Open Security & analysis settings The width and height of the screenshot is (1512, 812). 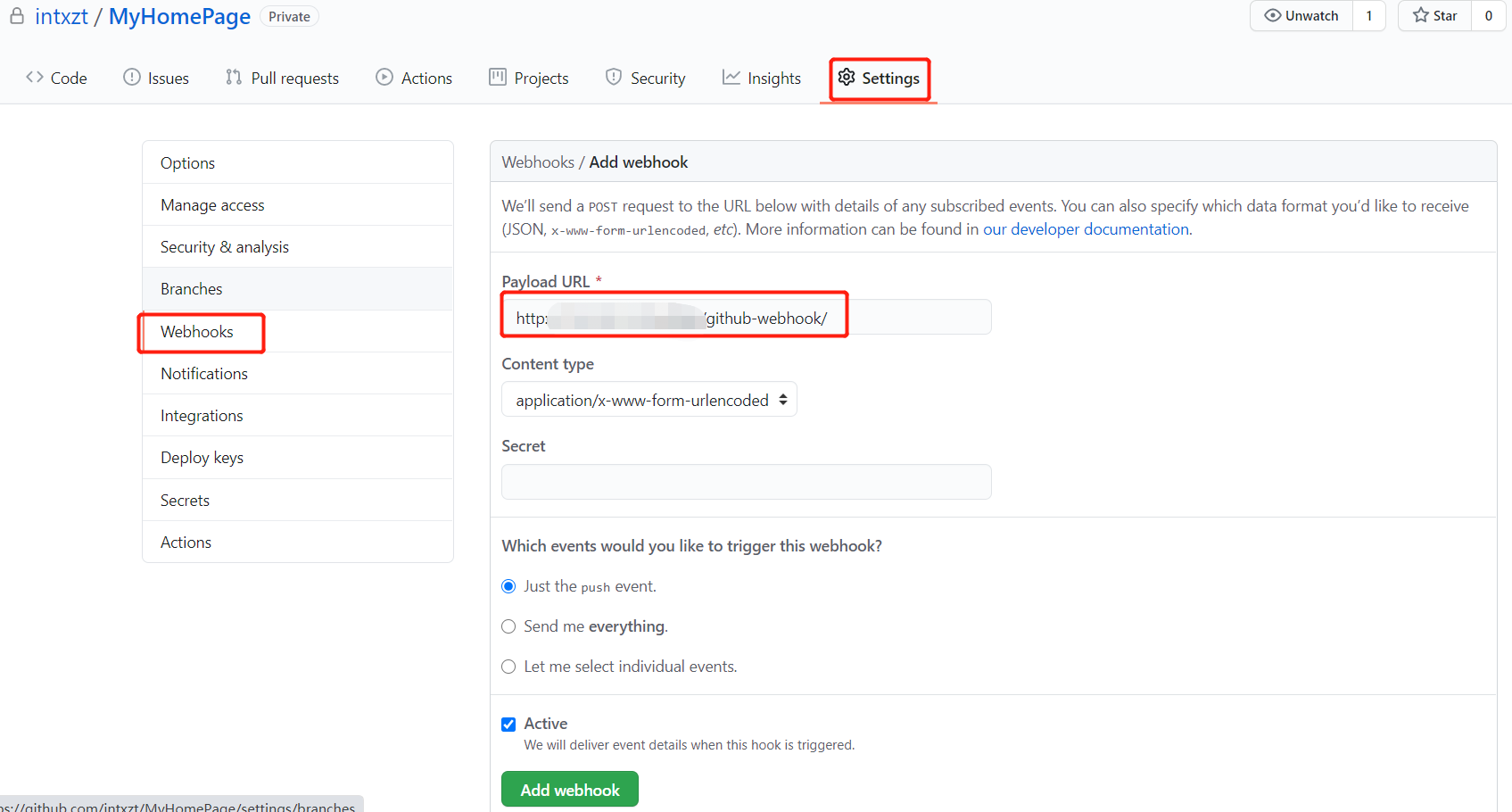tap(298, 246)
